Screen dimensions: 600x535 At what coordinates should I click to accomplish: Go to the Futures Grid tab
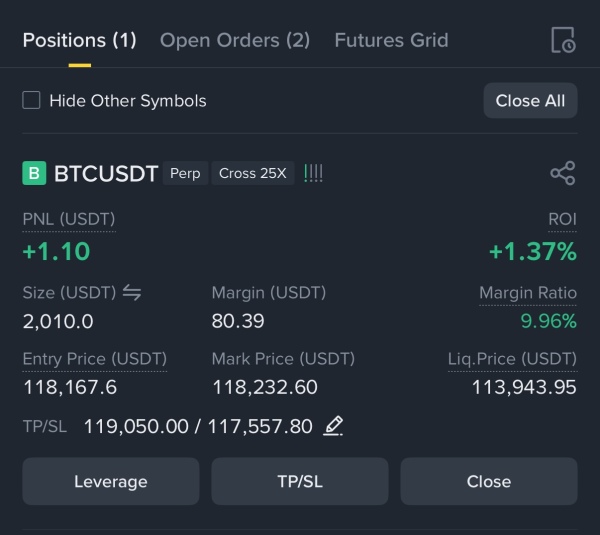click(391, 40)
